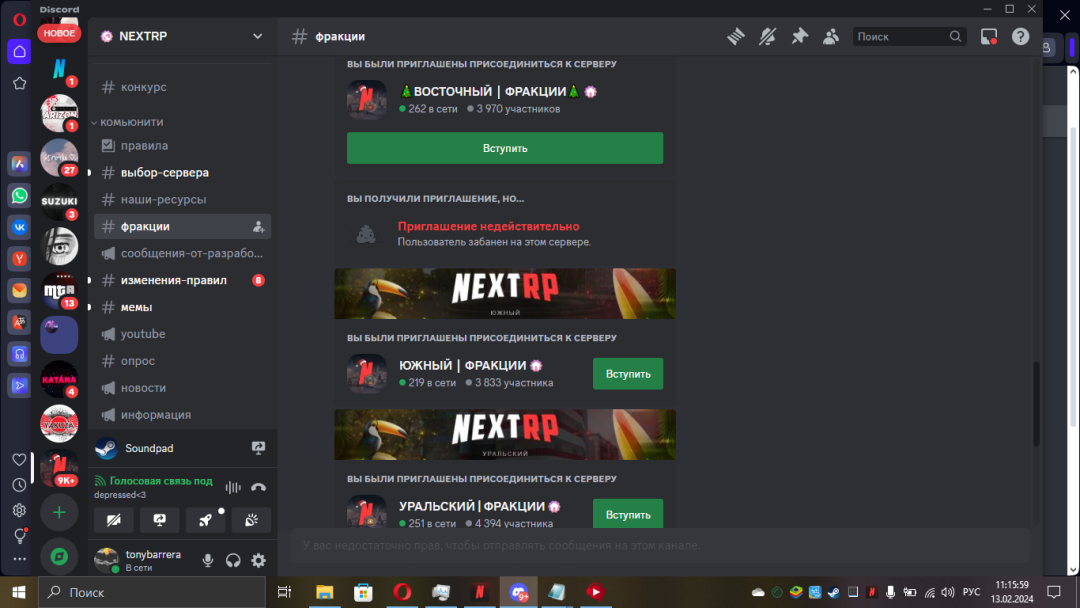Open the новости channel
1080x608 pixels.
pos(183,388)
